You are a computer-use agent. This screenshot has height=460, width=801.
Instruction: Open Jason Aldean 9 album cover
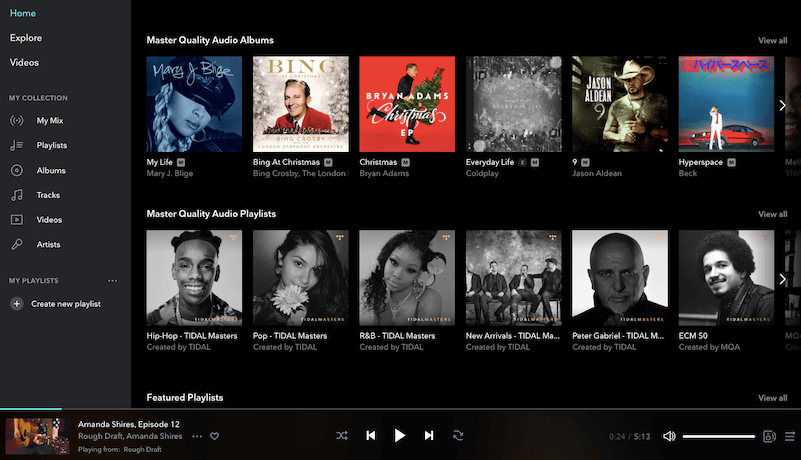pos(620,104)
